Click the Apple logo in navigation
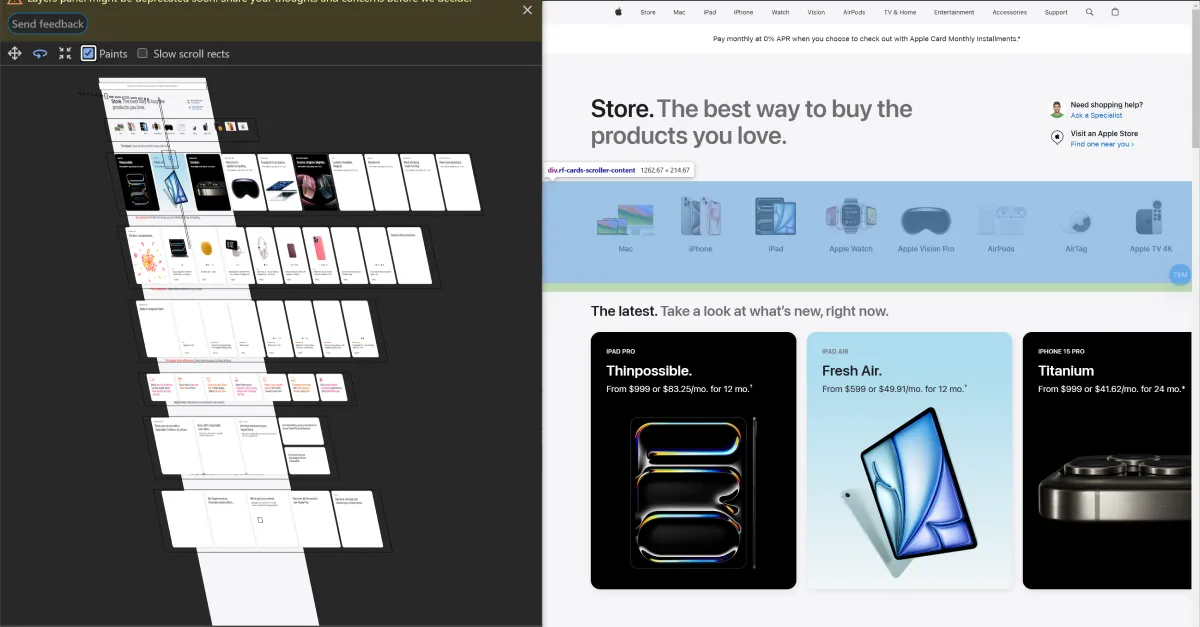 pos(618,12)
